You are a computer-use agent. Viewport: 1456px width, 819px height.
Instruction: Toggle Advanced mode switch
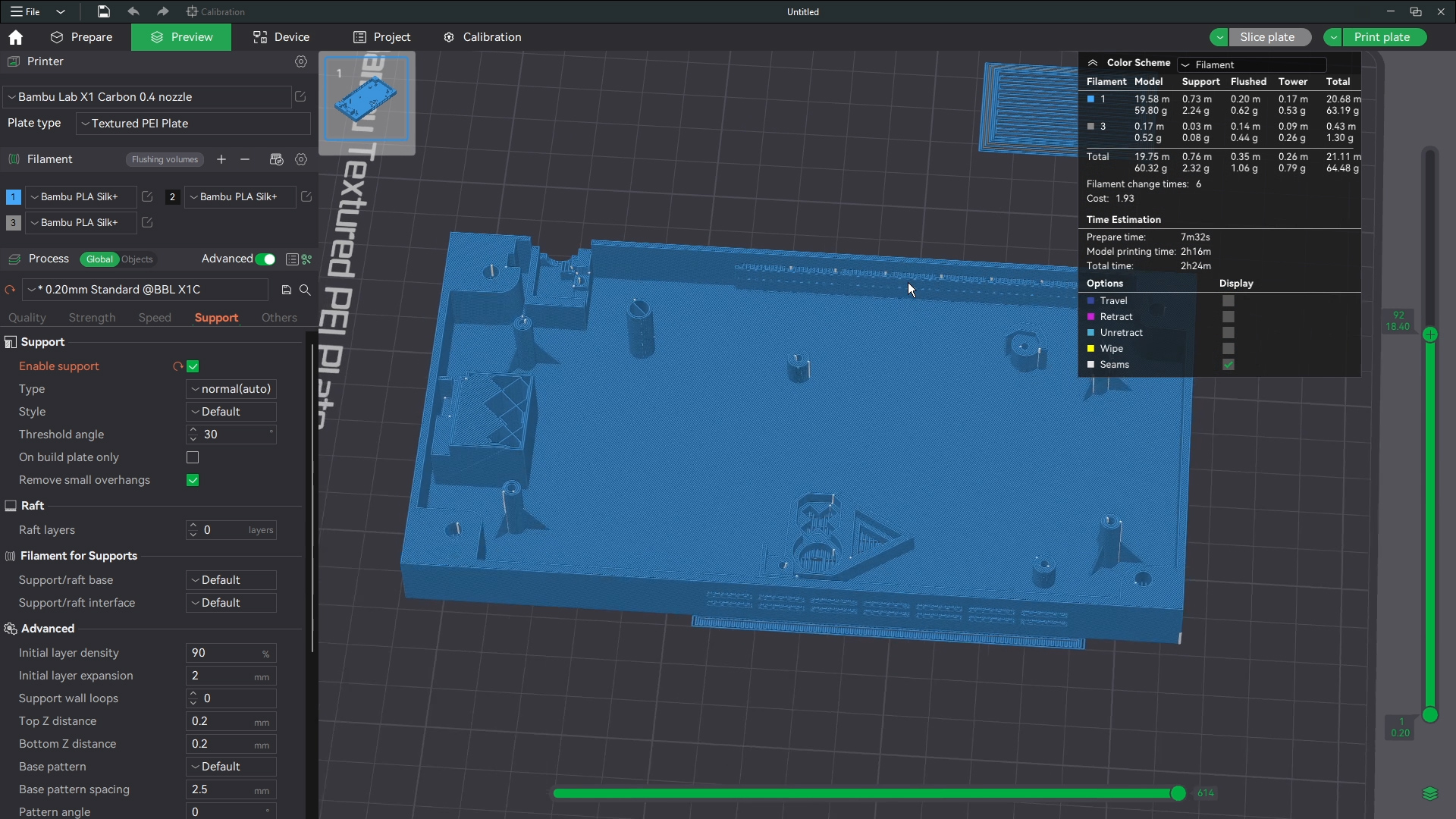click(265, 259)
